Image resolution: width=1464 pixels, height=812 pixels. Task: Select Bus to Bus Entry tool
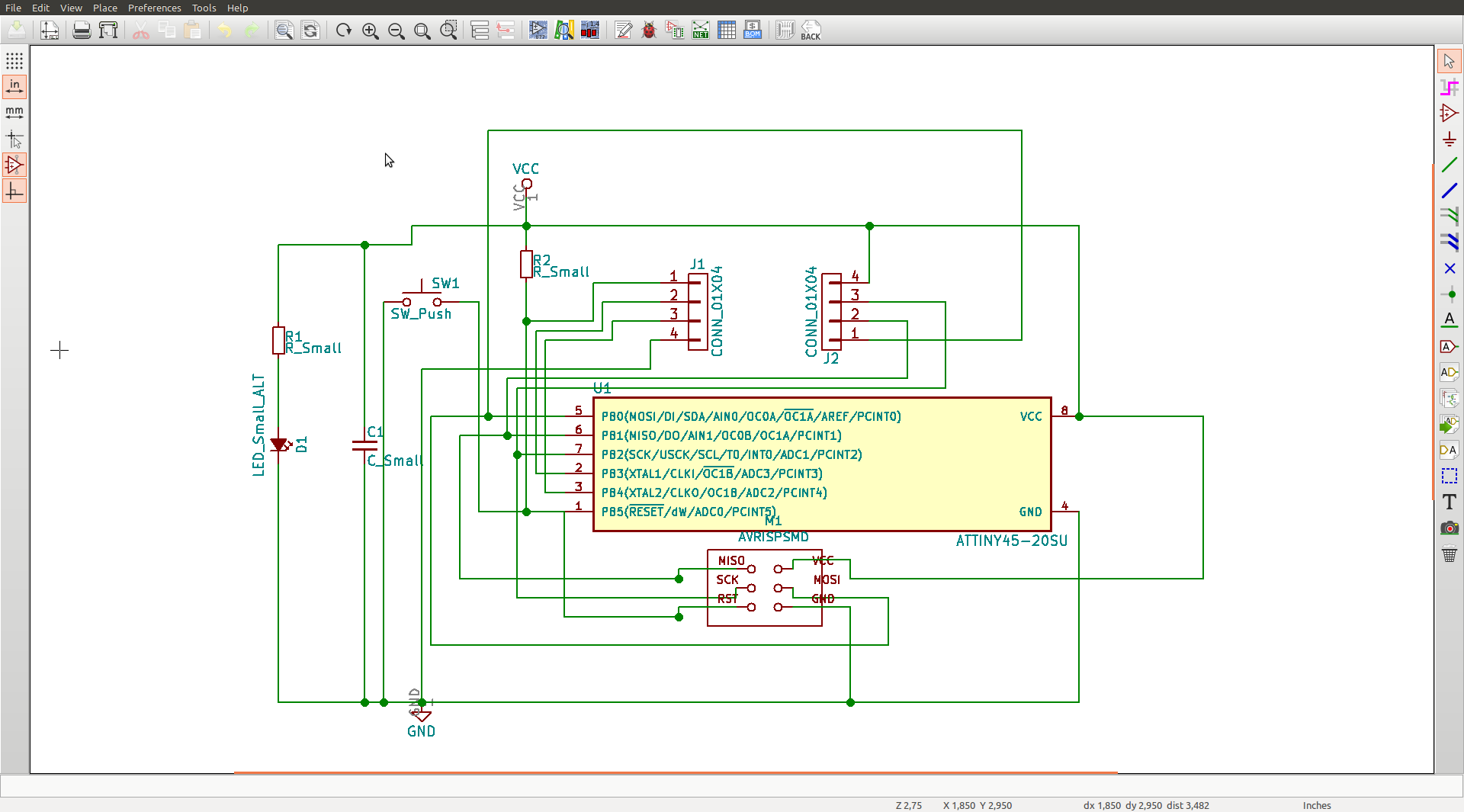[x=1450, y=242]
